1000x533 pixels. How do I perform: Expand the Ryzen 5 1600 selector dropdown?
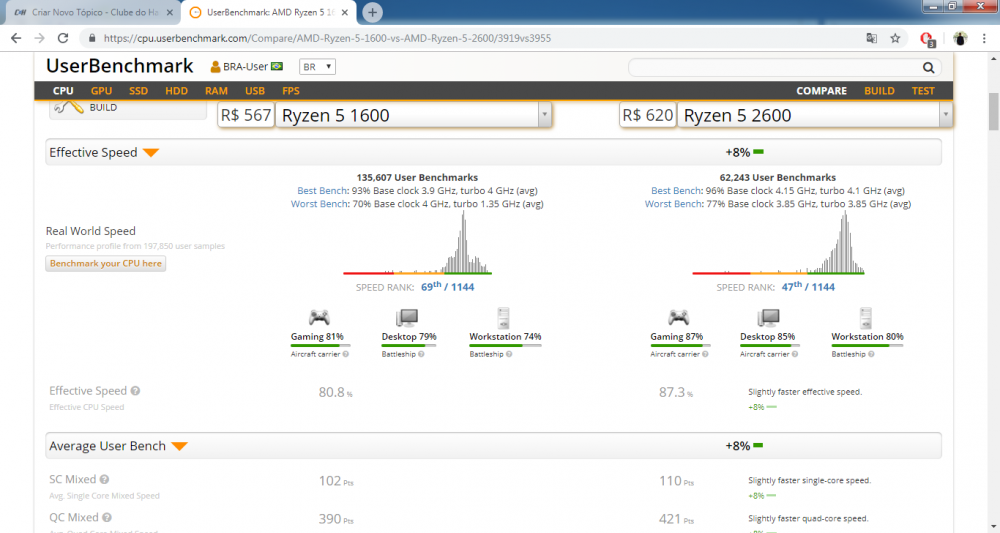tap(544, 115)
